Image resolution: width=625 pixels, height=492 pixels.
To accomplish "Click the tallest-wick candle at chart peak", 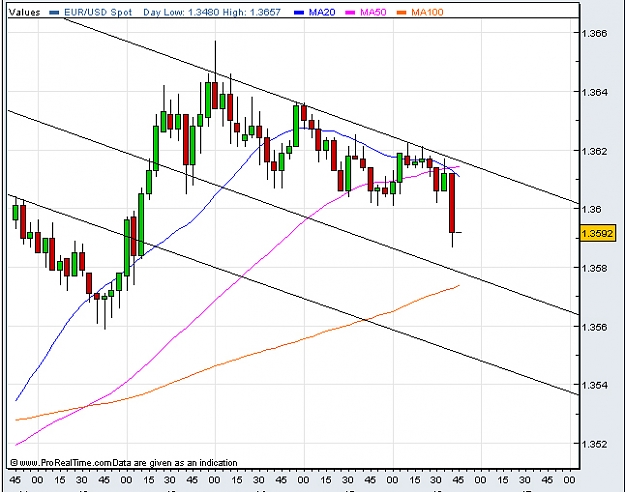I will point(215,95).
